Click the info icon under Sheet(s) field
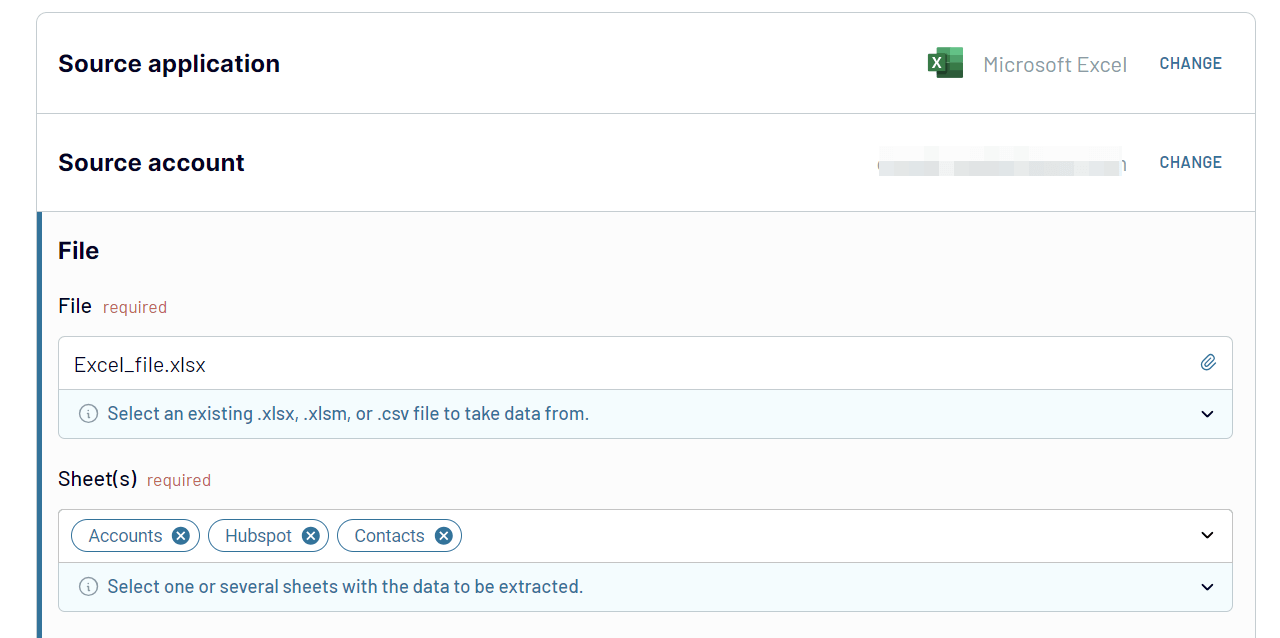This screenshot has height=638, width=1280. 88,587
